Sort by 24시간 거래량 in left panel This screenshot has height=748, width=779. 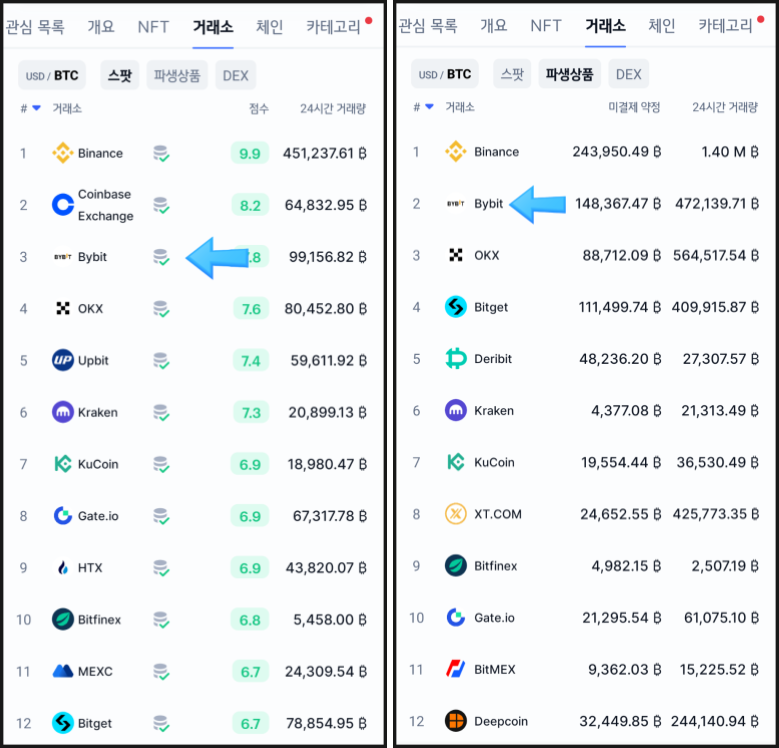tap(332, 108)
